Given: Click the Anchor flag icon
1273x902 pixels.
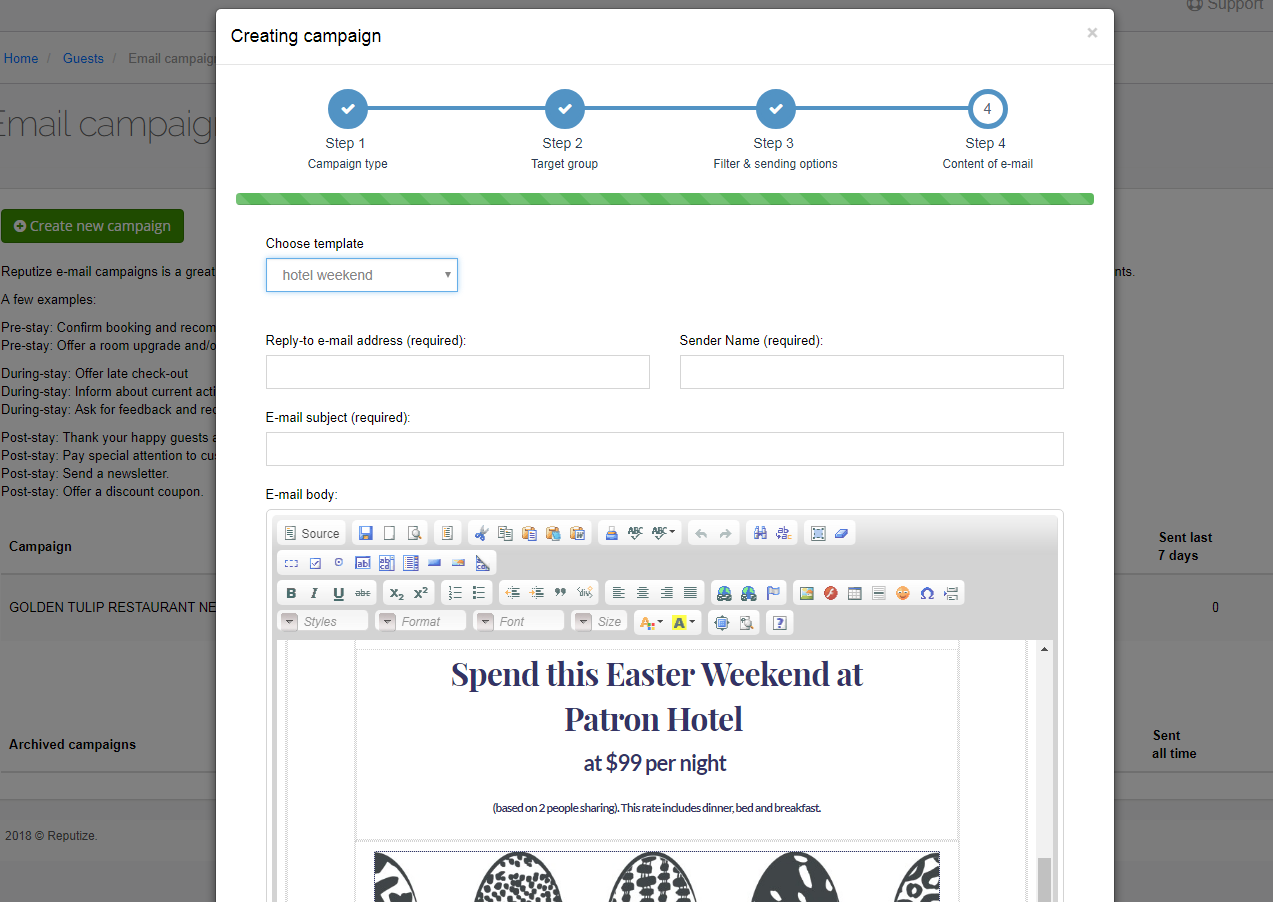Looking at the screenshot, I should (x=773, y=593).
